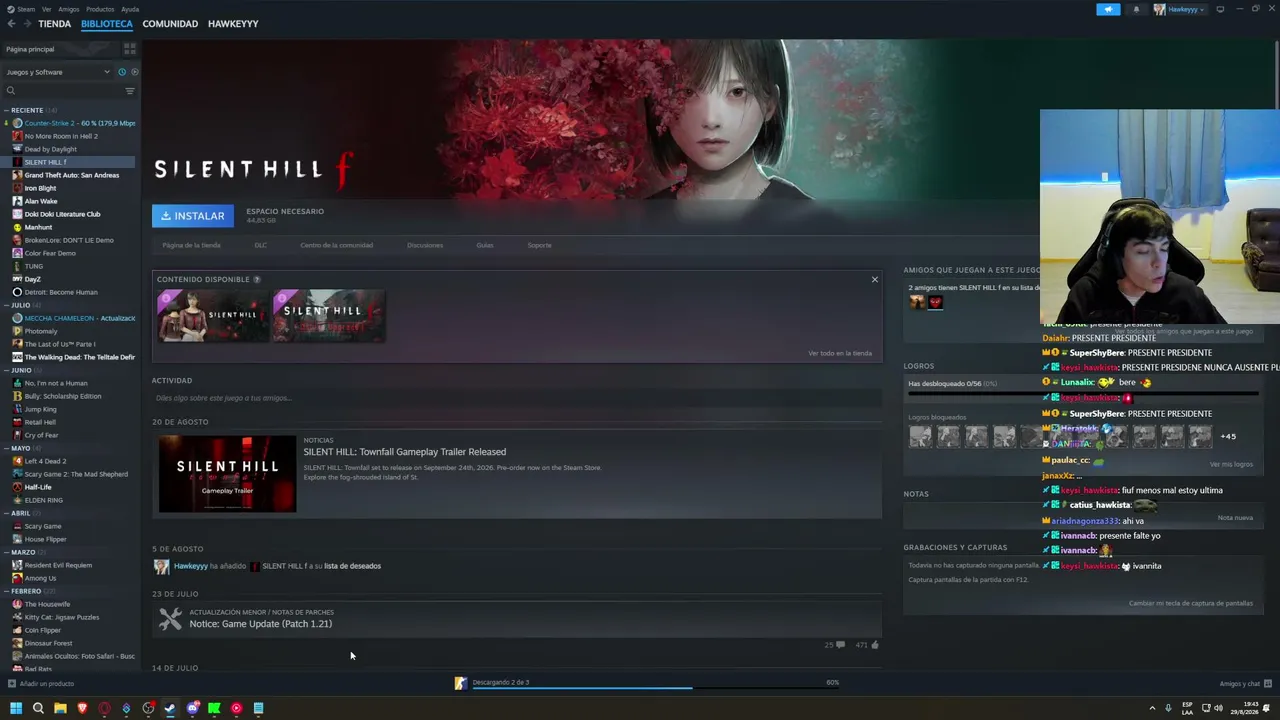The image size is (1280, 720).
Task: Open Discord from the taskbar
Action: pyautogui.click(x=192, y=708)
